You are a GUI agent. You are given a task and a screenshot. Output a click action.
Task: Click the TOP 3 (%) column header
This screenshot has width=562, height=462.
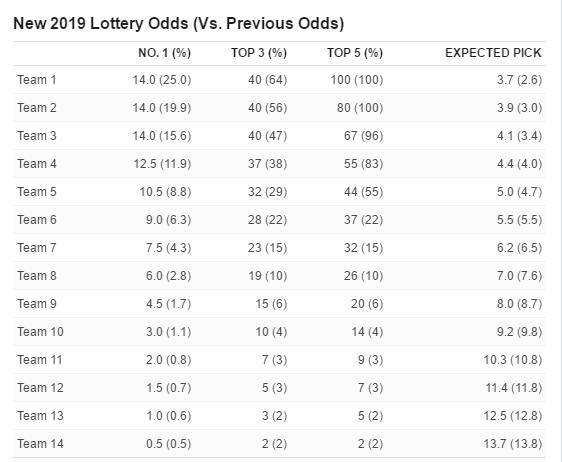click(x=259, y=53)
